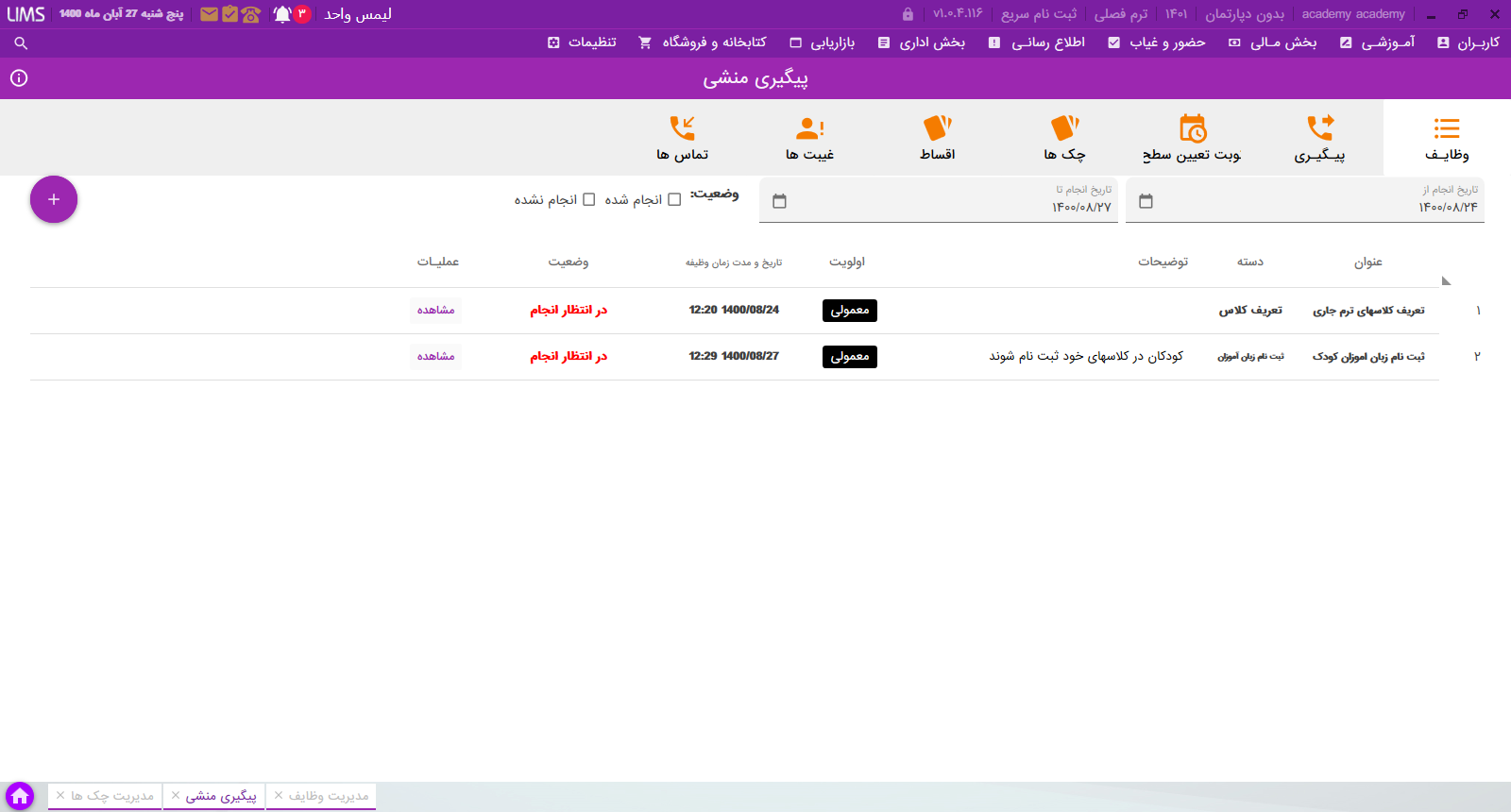Check the انجام نشده status checkbox
This screenshot has width=1511, height=812.
point(589,199)
